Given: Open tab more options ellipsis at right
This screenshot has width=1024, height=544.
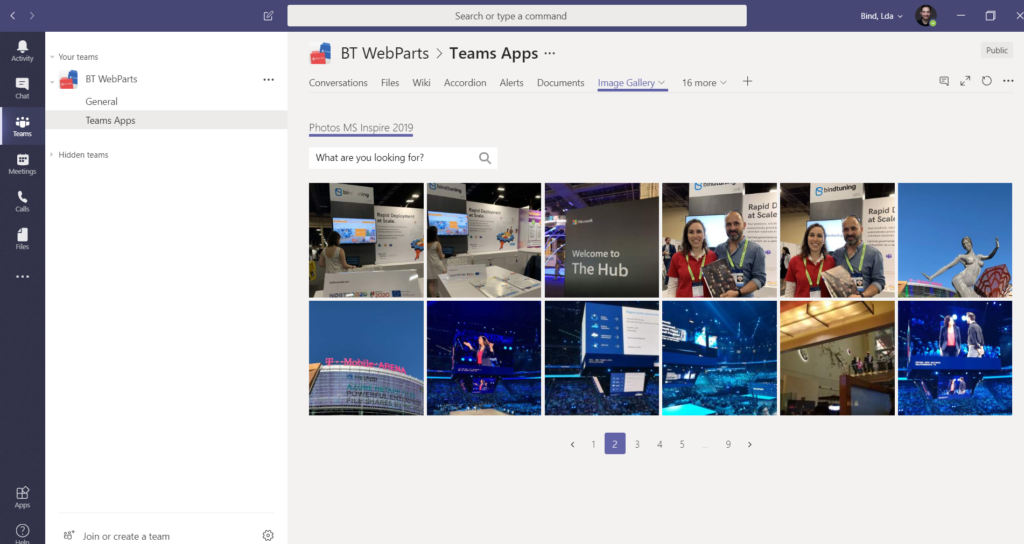Looking at the screenshot, I should point(1008,81).
